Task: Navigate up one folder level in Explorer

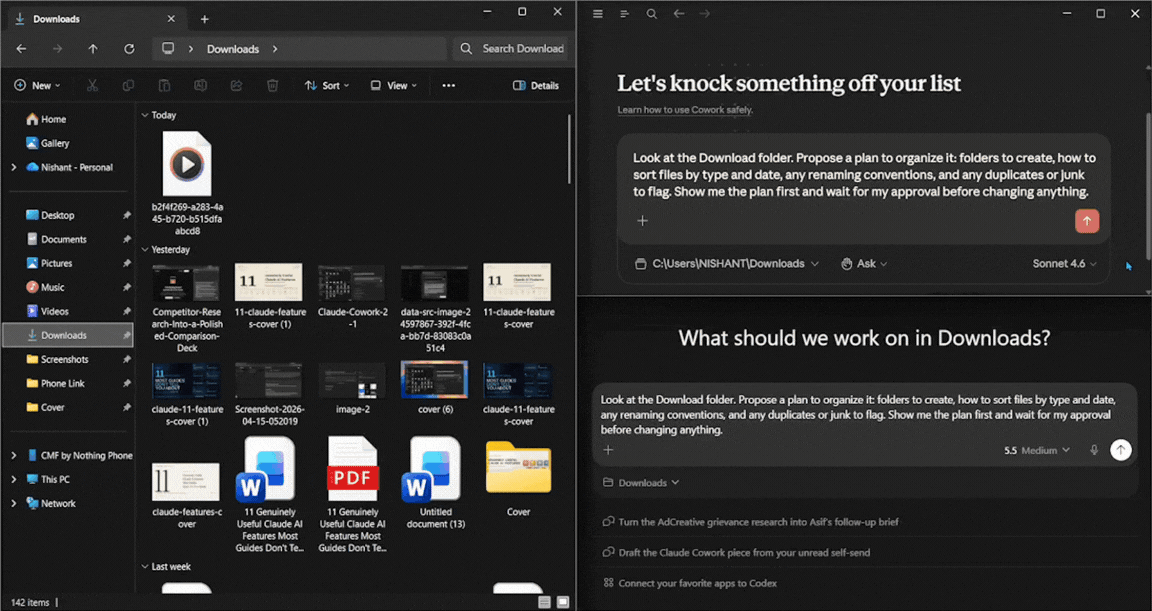Action: pos(93,48)
